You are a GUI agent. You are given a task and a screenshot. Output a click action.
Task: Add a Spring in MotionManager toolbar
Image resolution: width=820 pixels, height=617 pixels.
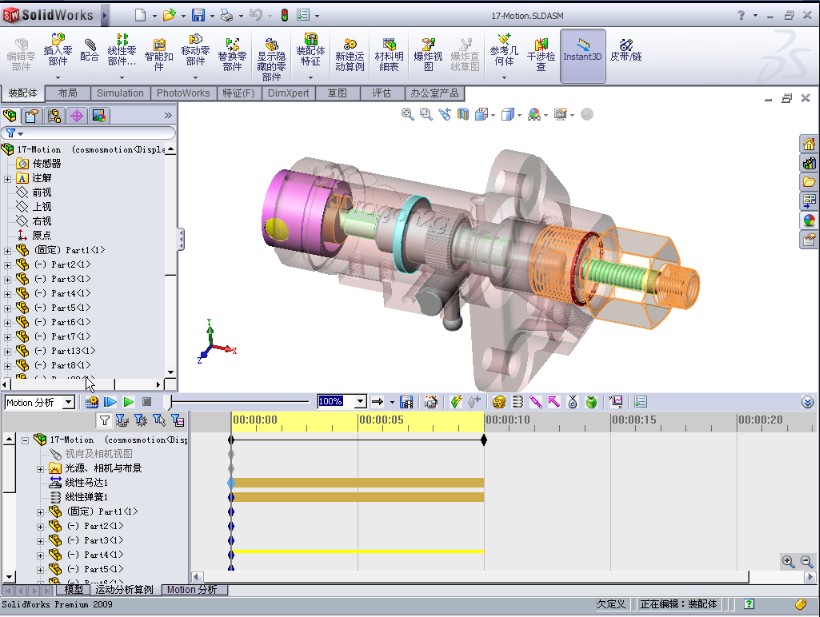518,402
